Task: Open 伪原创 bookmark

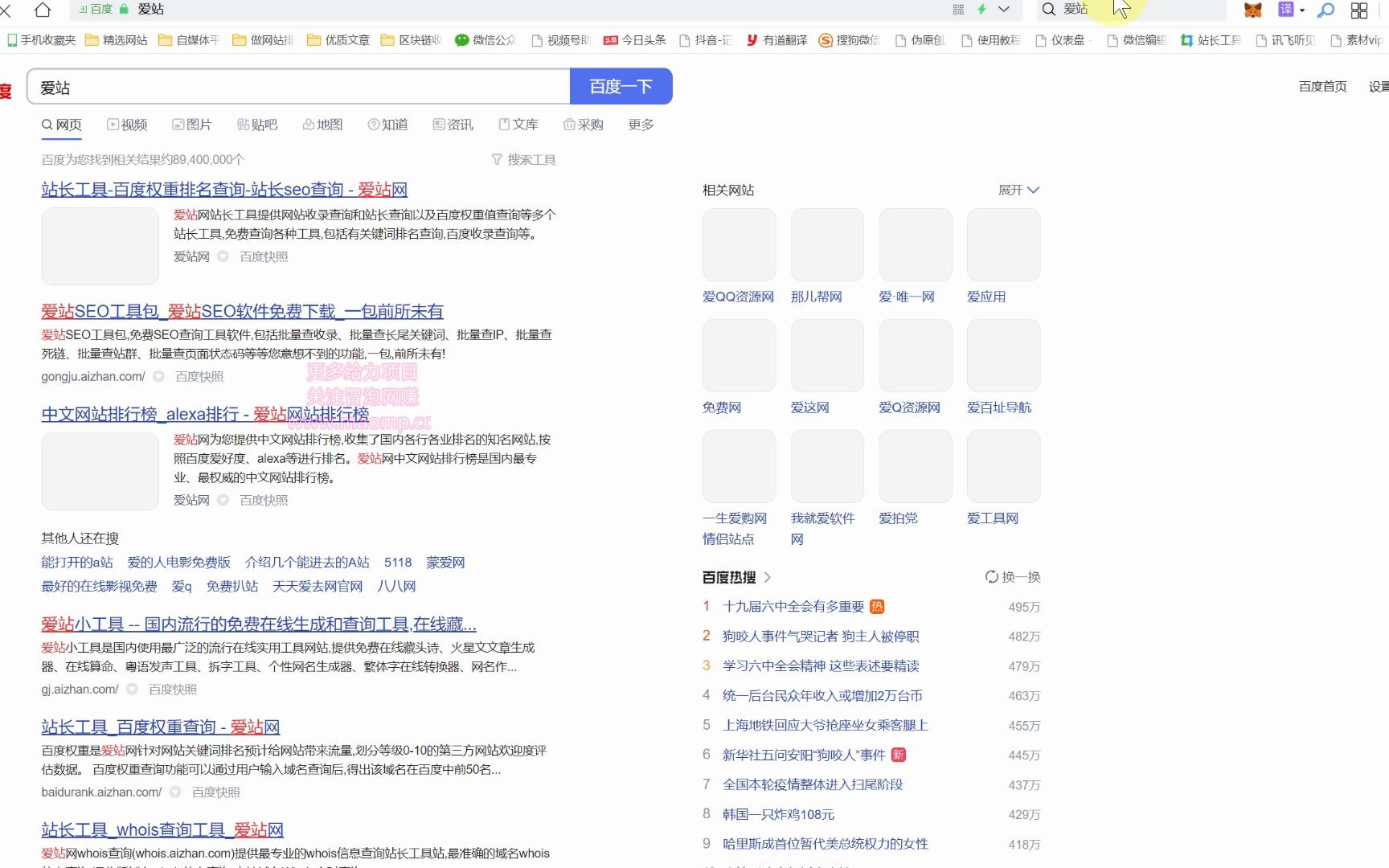Action: (x=921, y=40)
